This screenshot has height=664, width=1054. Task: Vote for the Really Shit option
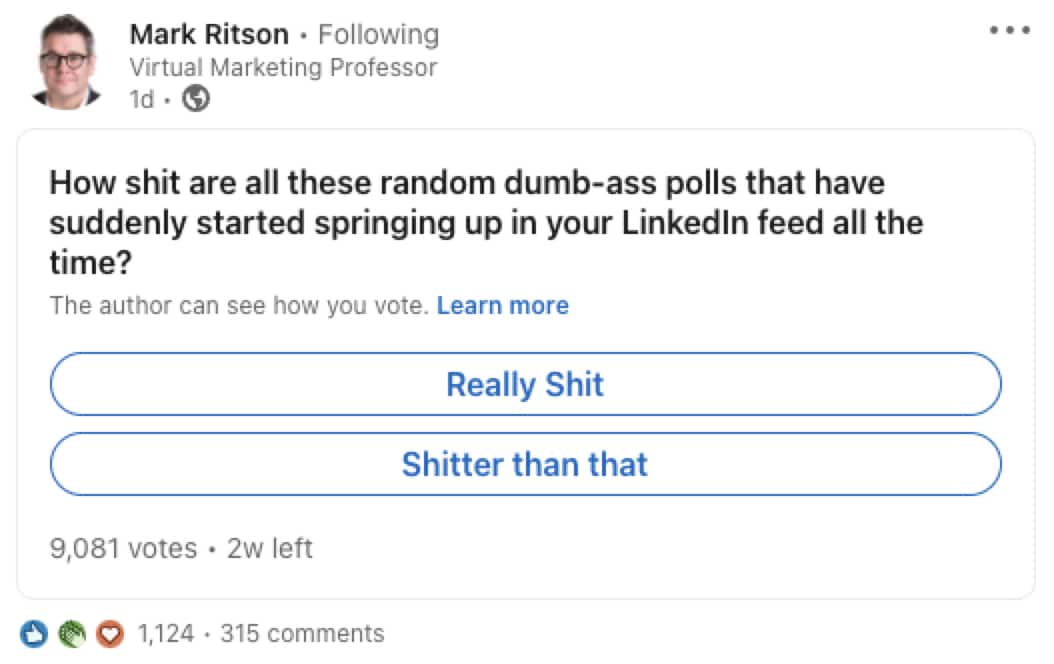click(x=526, y=384)
